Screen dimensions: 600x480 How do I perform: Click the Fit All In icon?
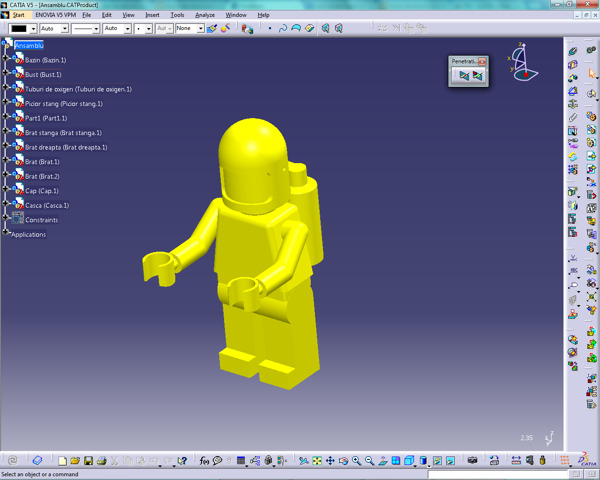point(317,460)
